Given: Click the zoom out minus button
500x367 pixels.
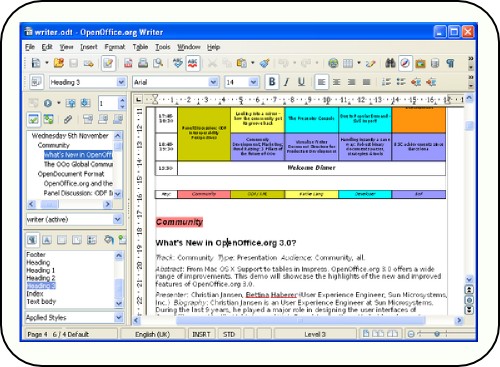Looking at the screenshot, I should coord(411,334).
